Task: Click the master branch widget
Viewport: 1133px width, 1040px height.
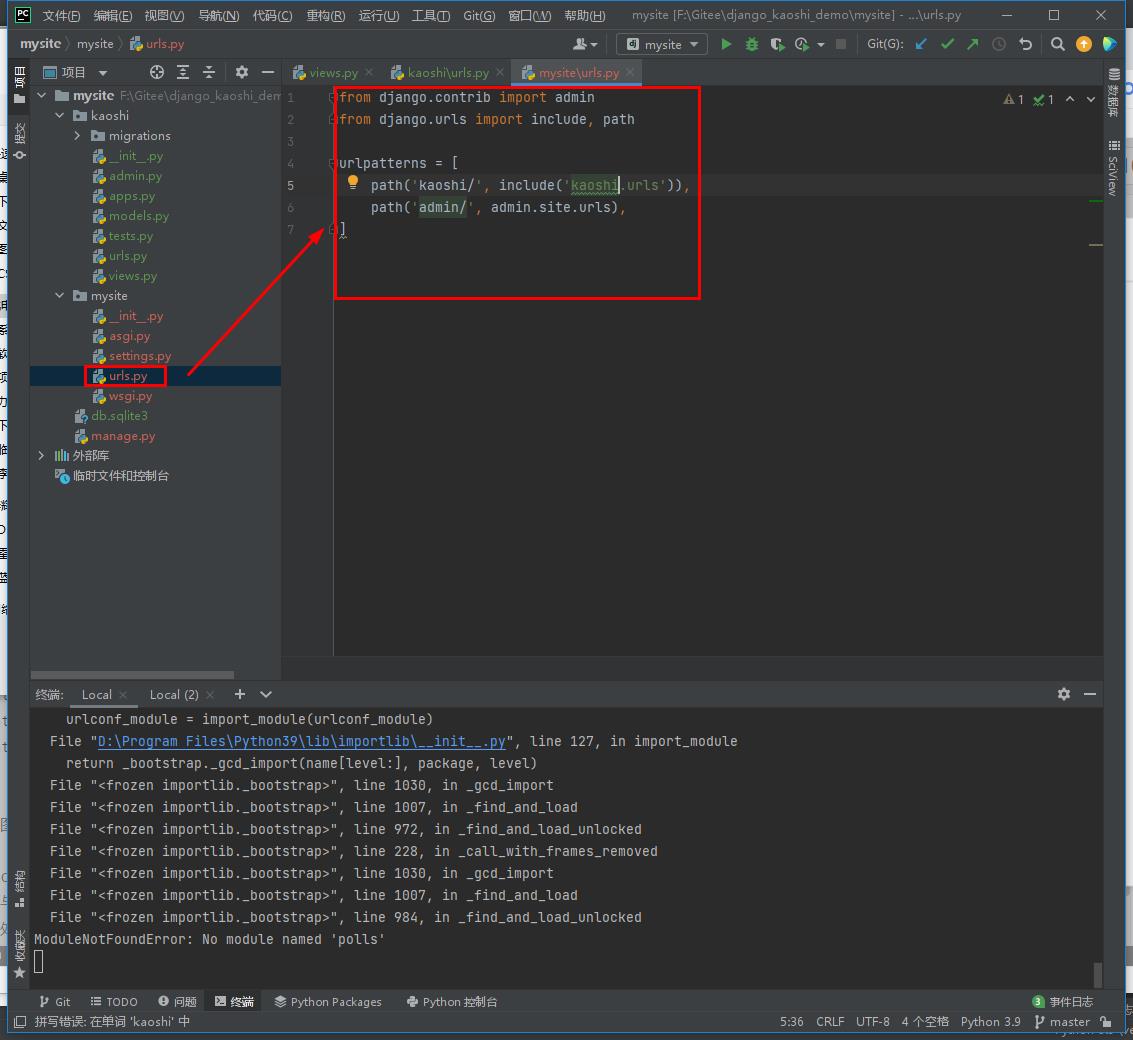Action: [1062, 1022]
